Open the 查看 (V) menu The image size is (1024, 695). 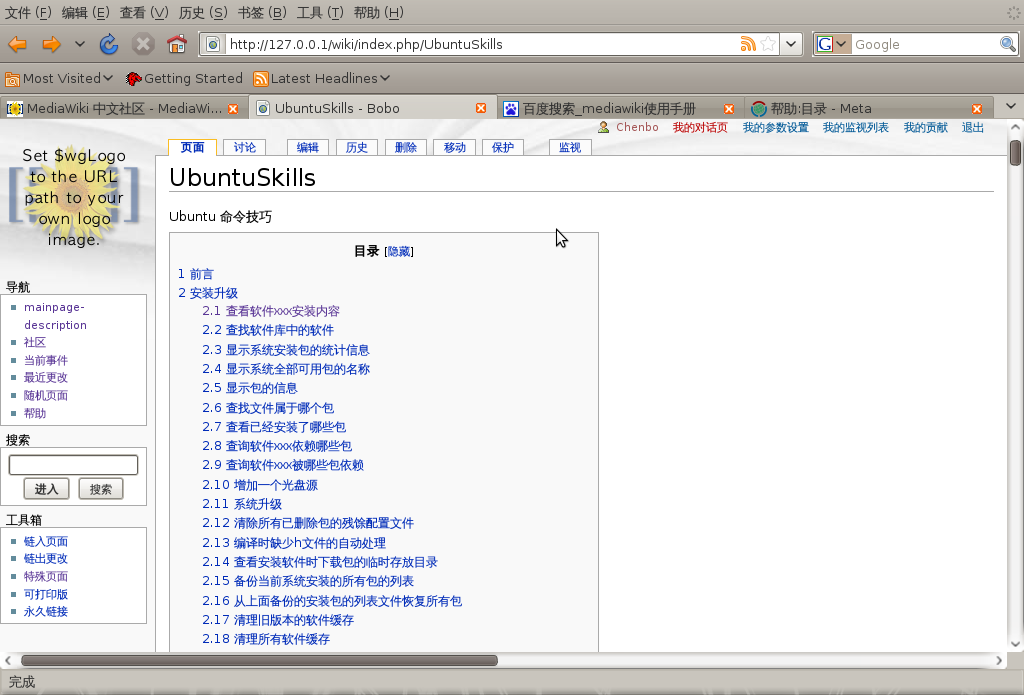(x=144, y=12)
